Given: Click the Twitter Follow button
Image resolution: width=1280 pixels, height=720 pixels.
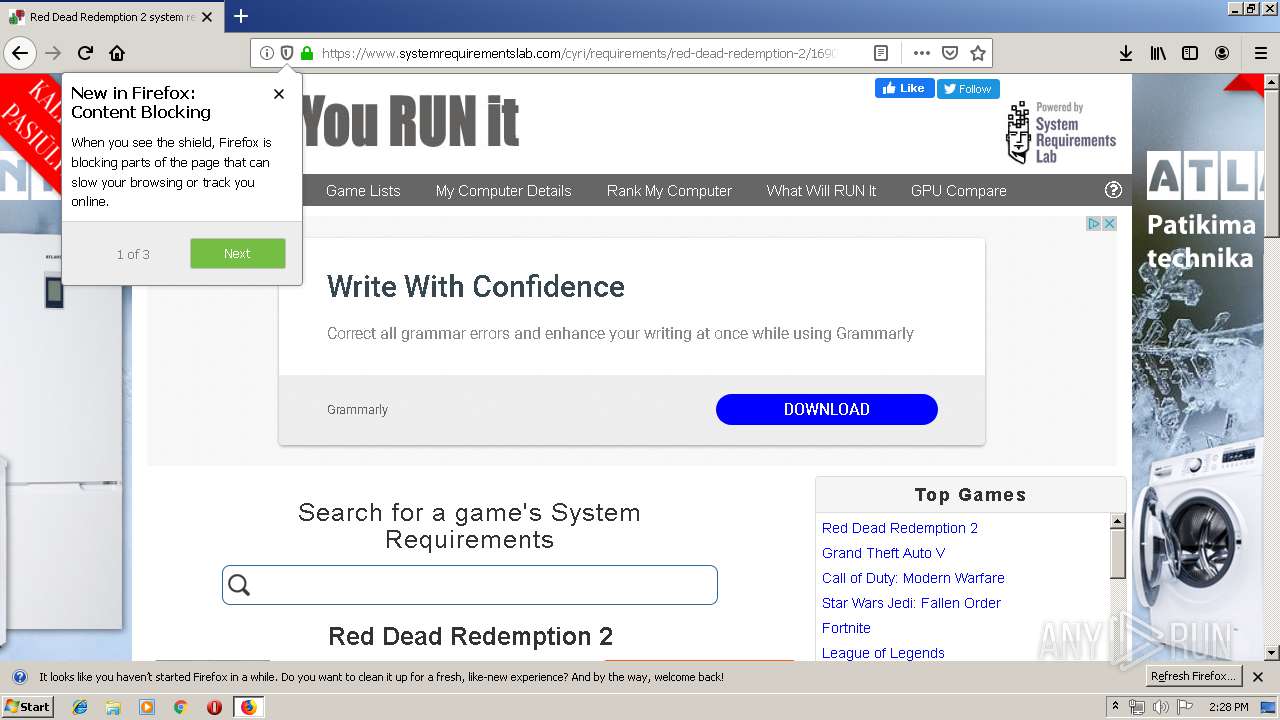Looking at the screenshot, I should [968, 89].
